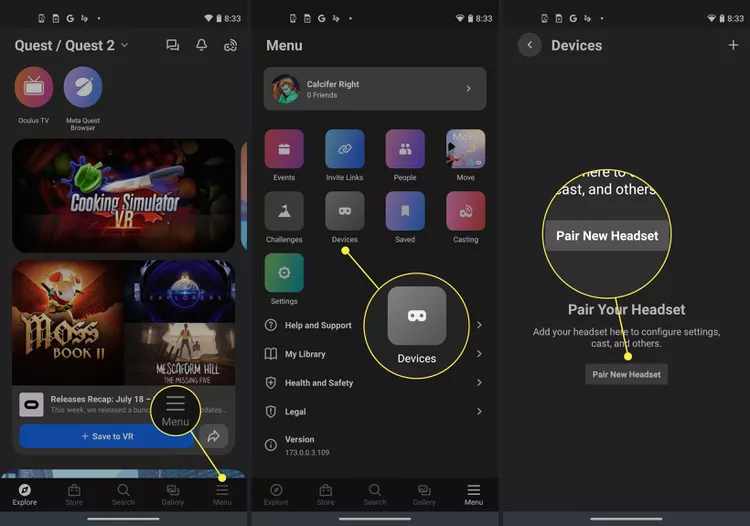This screenshot has height=526, width=750.
Task: Expand the Health and Safety row
Action: tap(375, 383)
